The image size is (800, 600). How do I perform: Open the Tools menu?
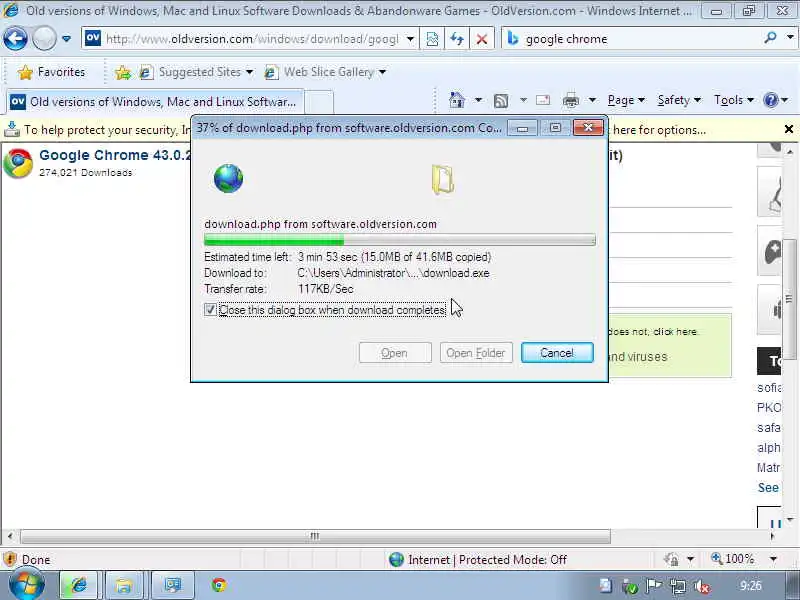pyautogui.click(x=734, y=100)
